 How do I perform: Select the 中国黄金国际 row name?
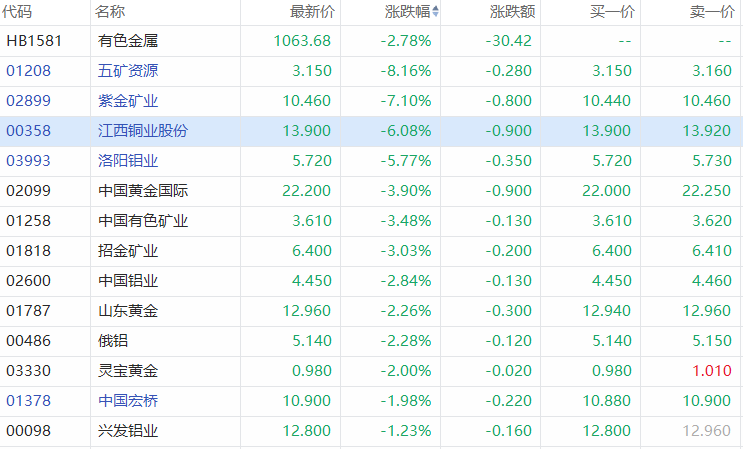143,191
